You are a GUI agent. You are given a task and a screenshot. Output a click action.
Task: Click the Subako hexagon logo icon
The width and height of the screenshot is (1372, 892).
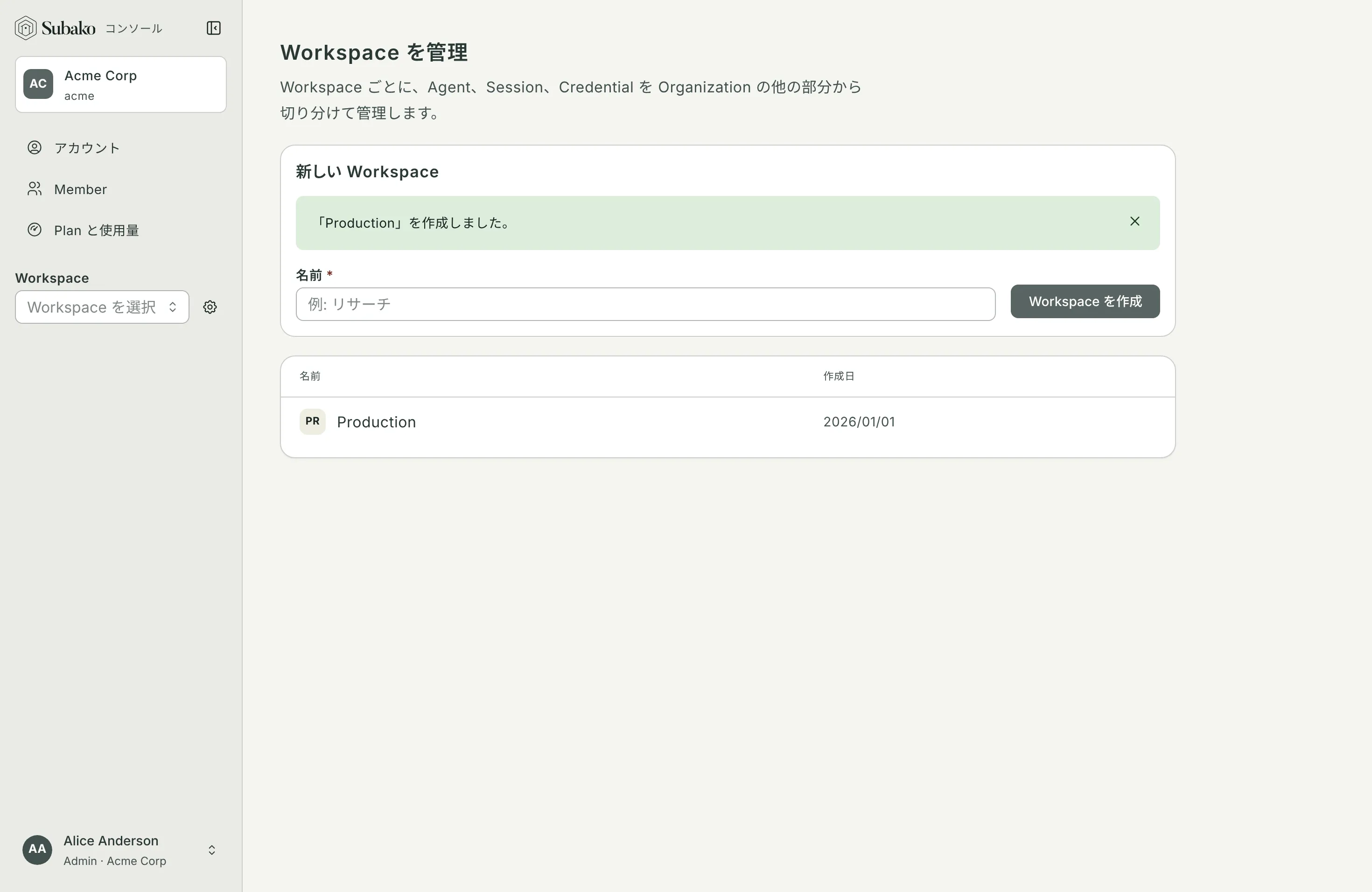pyautogui.click(x=25, y=28)
